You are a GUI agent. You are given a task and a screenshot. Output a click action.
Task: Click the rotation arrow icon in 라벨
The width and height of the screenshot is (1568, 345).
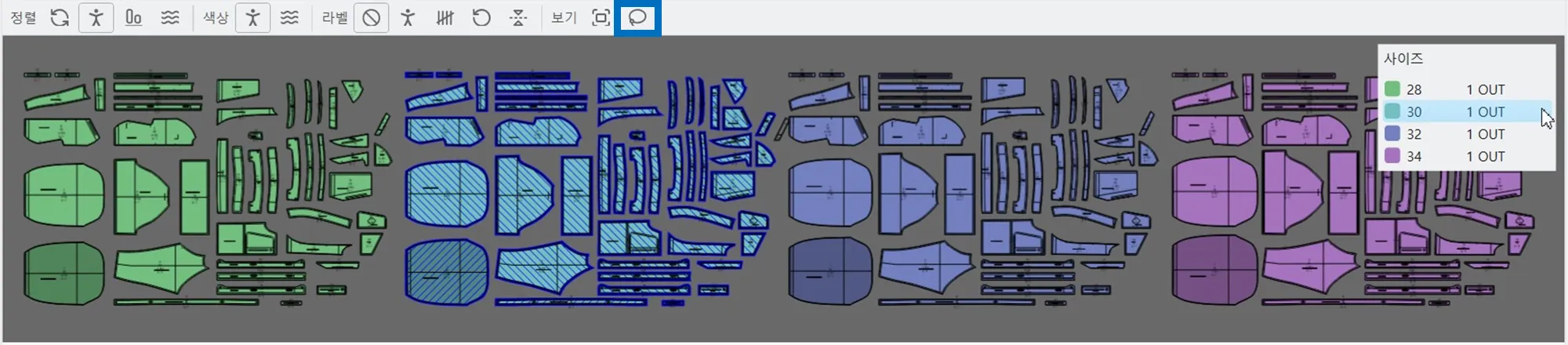[481, 17]
